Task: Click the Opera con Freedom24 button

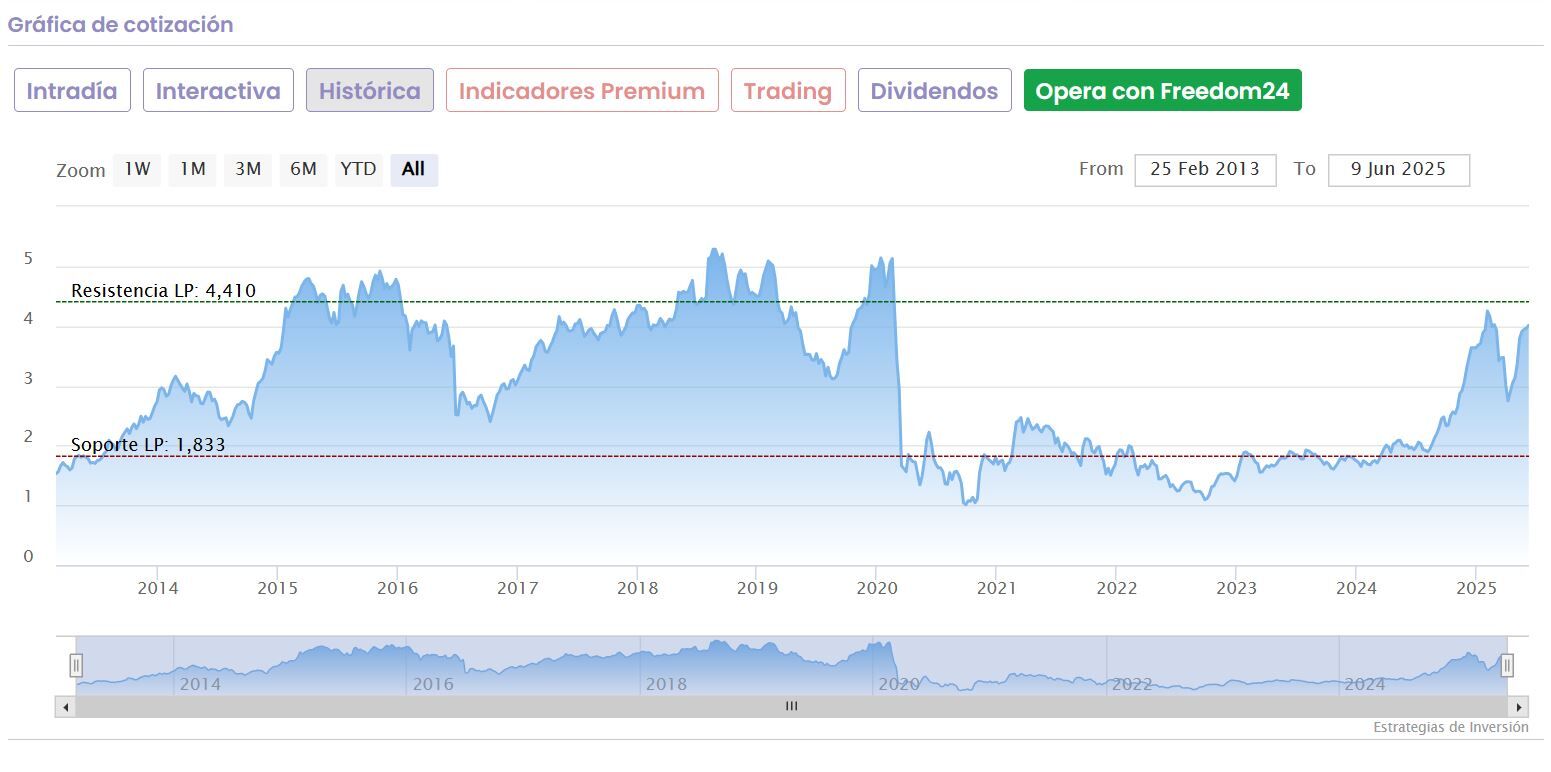Action: click(x=1162, y=91)
